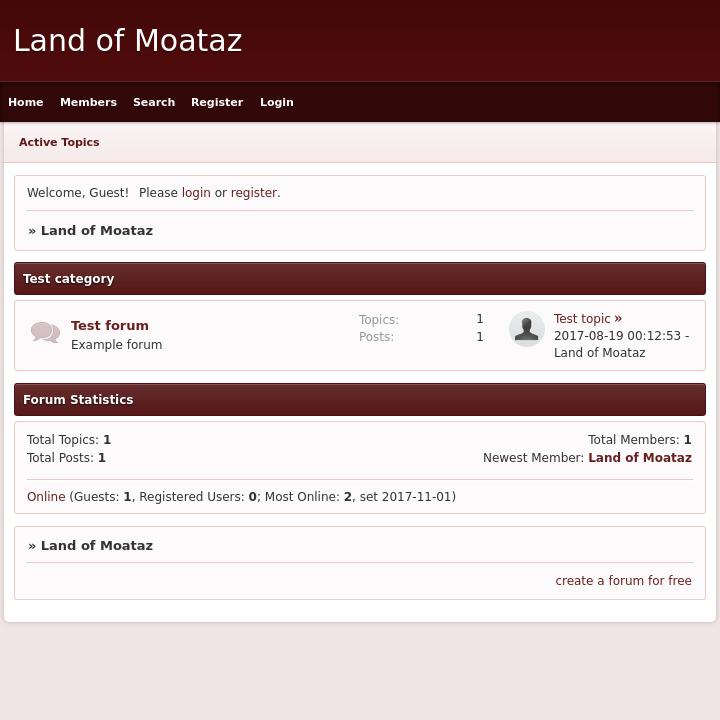Click the last poster avatar icon
Viewport: 720px width, 720px height.
click(x=527, y=329)
